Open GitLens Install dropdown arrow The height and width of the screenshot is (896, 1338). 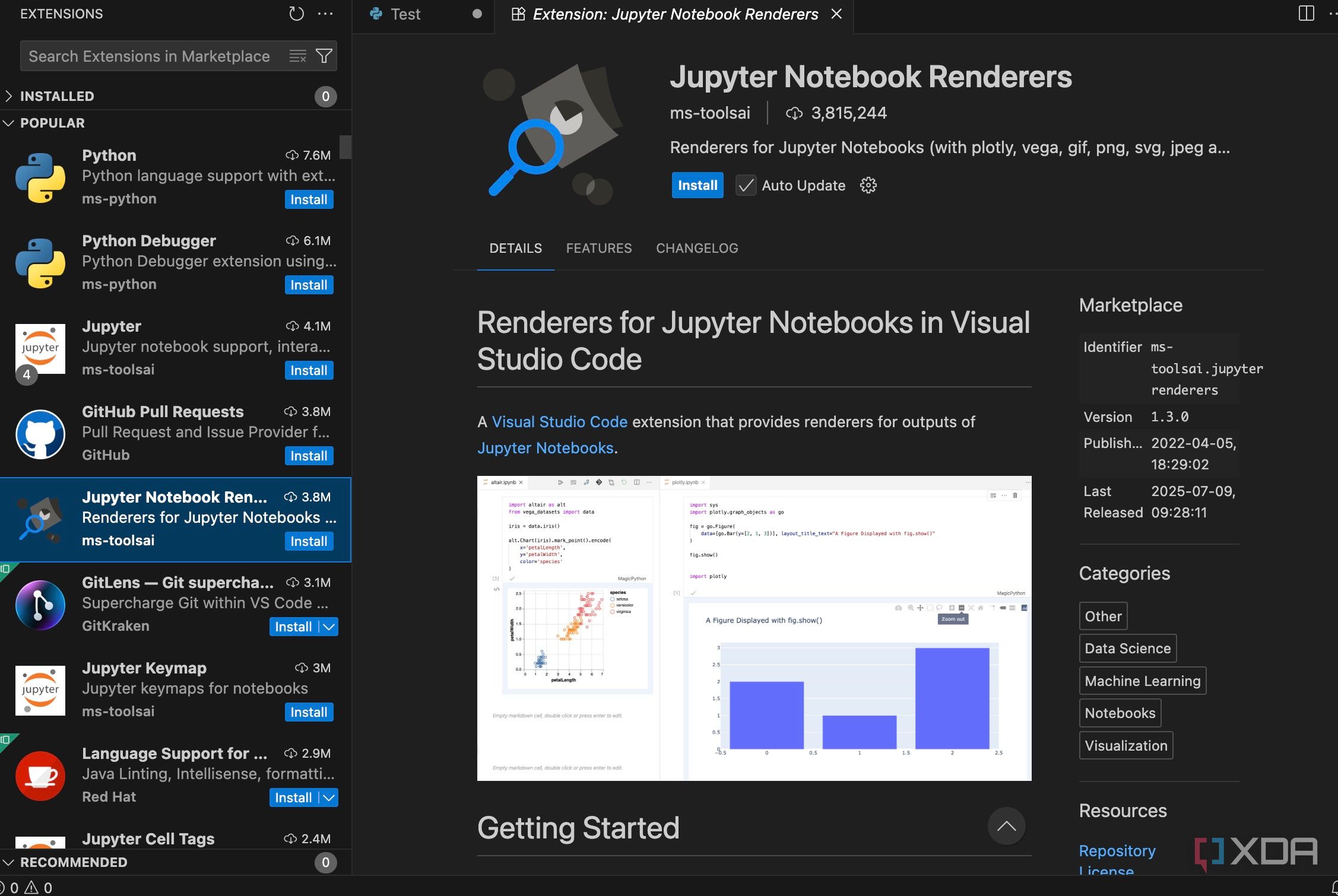coord(329,627)
